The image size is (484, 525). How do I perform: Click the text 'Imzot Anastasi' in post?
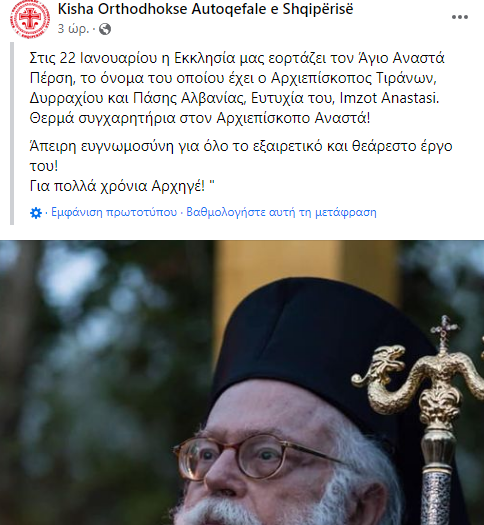tap(389, 98)
